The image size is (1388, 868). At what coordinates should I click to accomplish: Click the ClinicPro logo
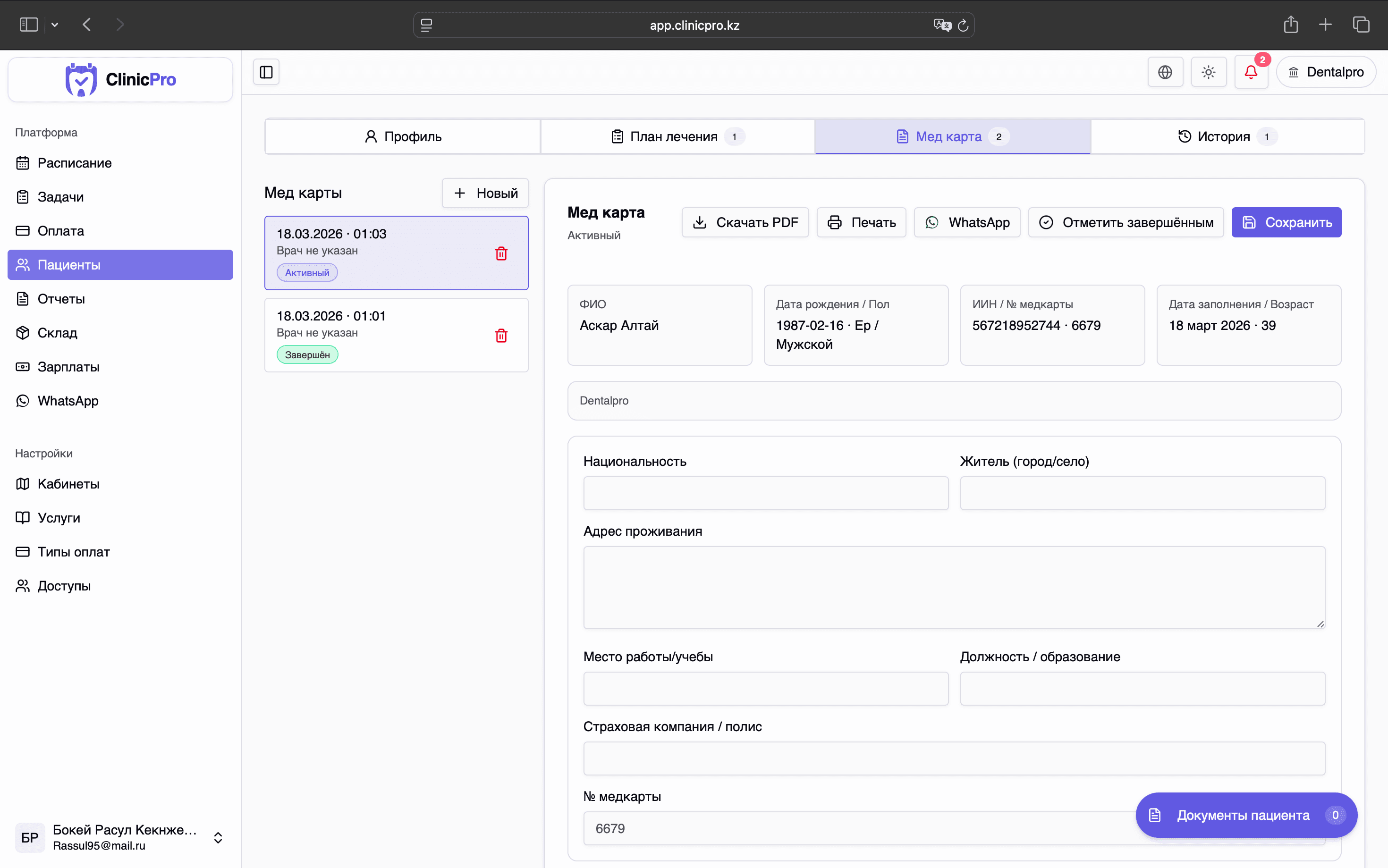pyautogui.click(x=119, y=79)
